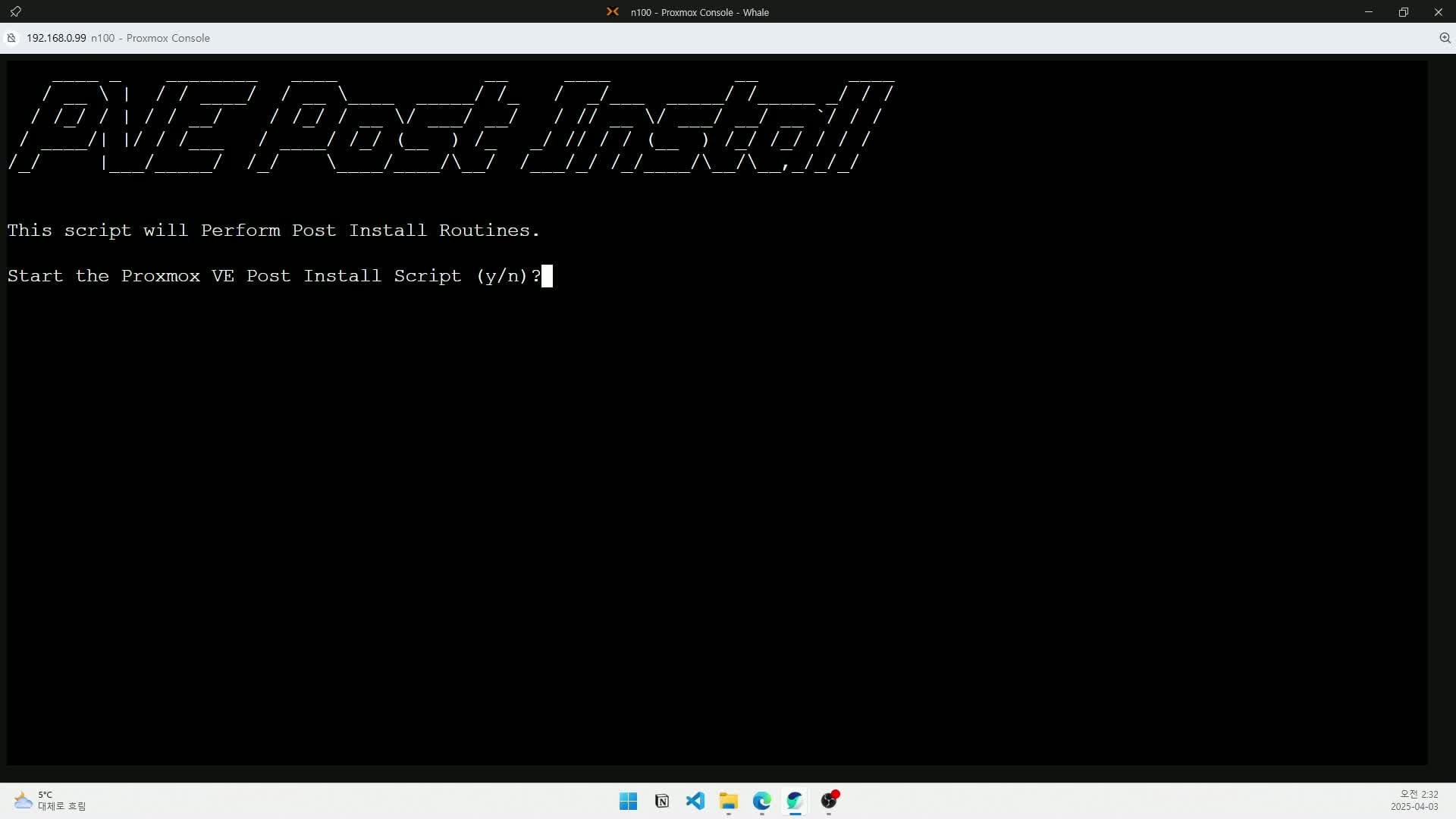Open the Windows Start menu

[628, 801]
